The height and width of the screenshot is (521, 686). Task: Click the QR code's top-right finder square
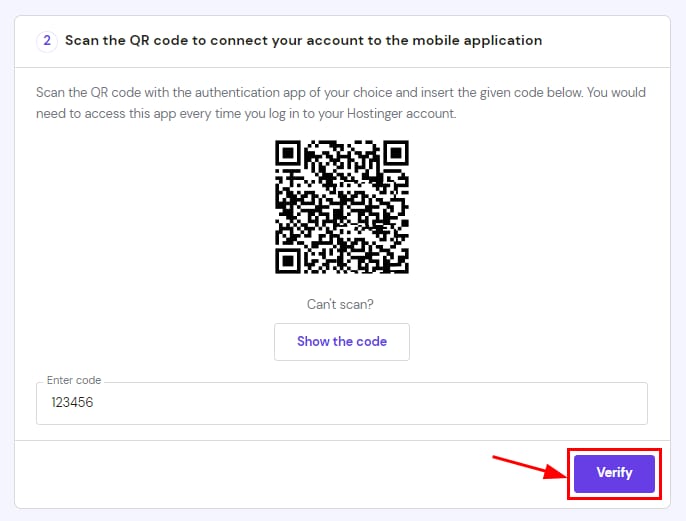[x=395, y=155]
